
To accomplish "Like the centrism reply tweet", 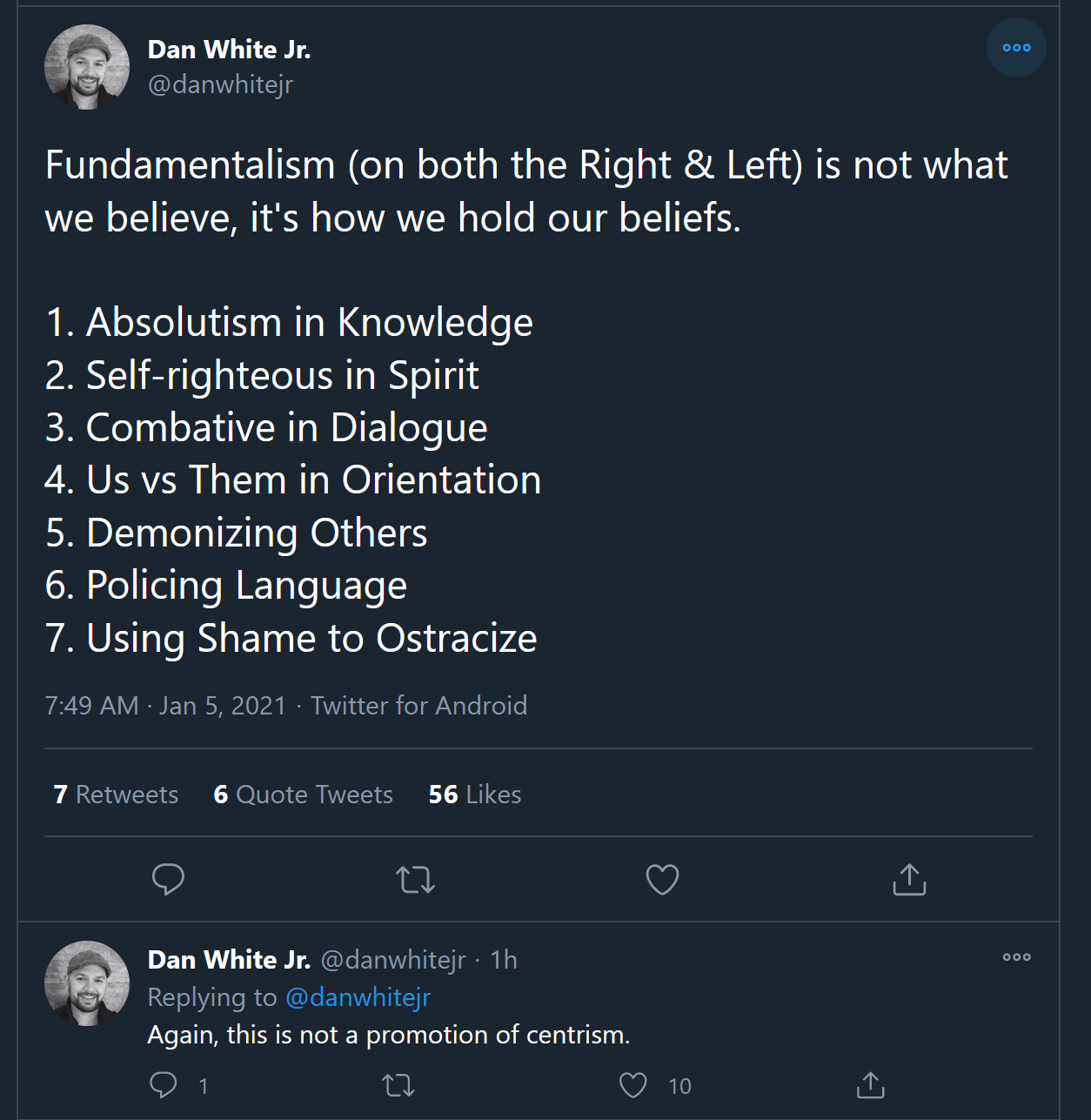I will tap(633, 1085).
